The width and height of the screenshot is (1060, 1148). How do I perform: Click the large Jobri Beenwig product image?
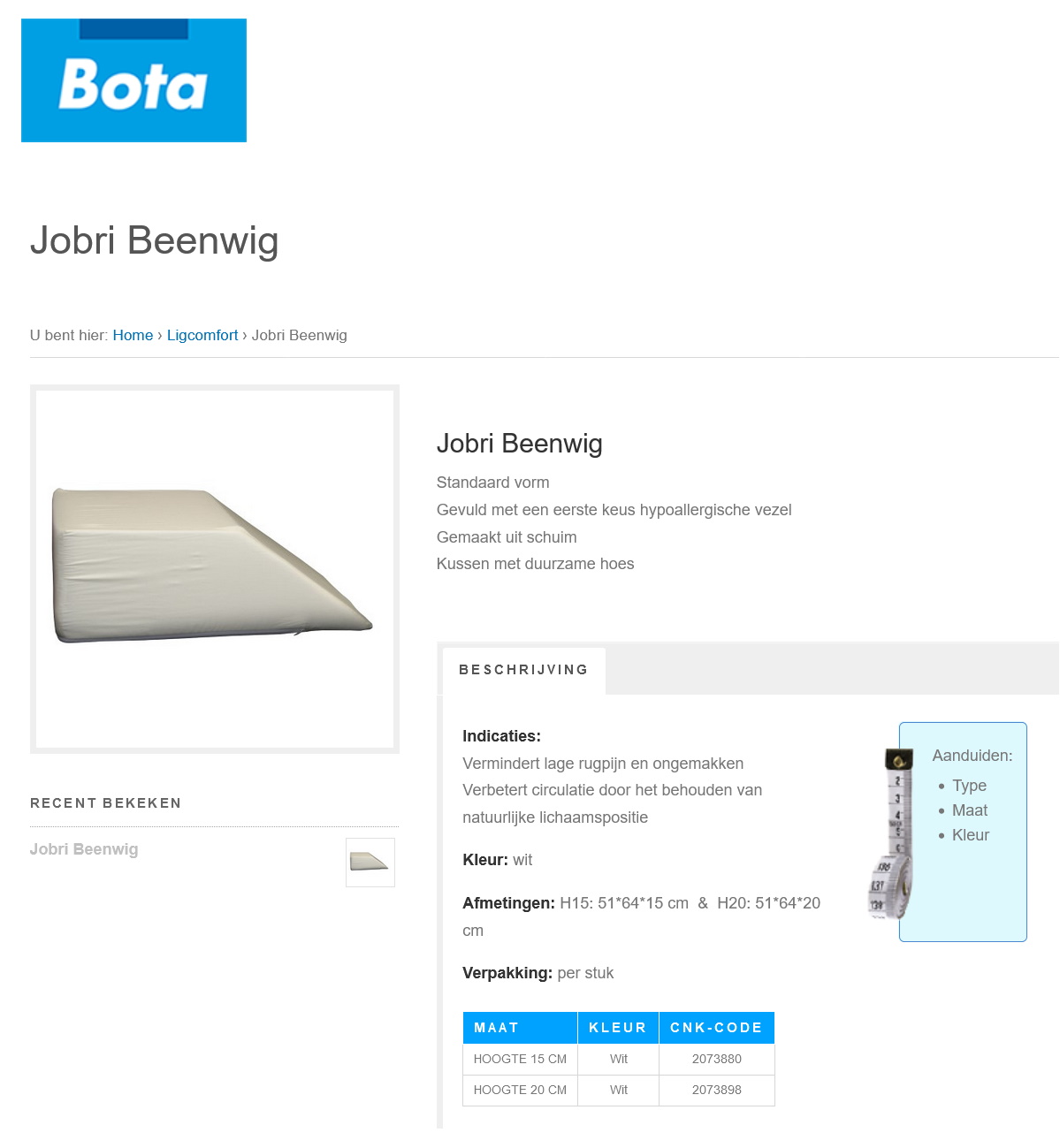215,568
